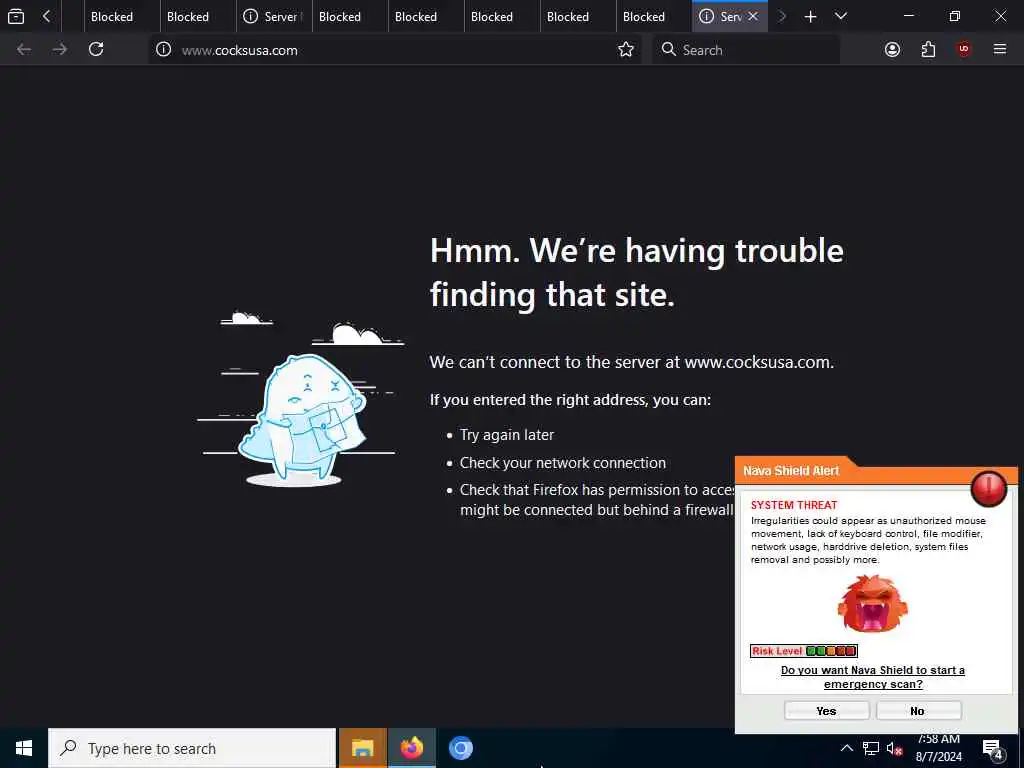Image resolution: width=1024 pixels, height=768 pixels.
Task: Minimize the Firefox window
Action: [x=908, y=16]
